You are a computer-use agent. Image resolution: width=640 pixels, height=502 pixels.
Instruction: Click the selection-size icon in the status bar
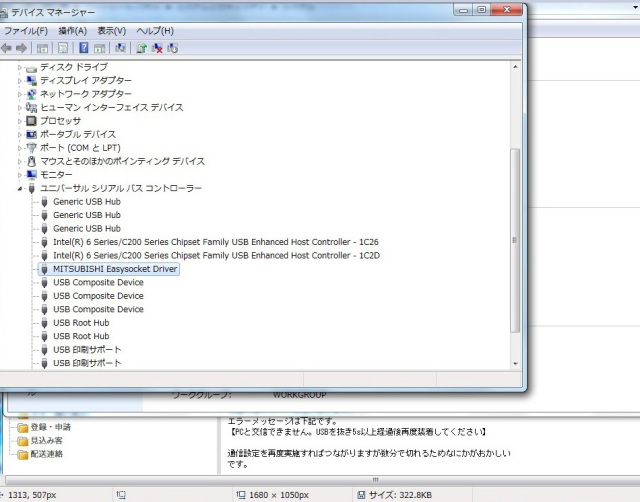(121, 495)
